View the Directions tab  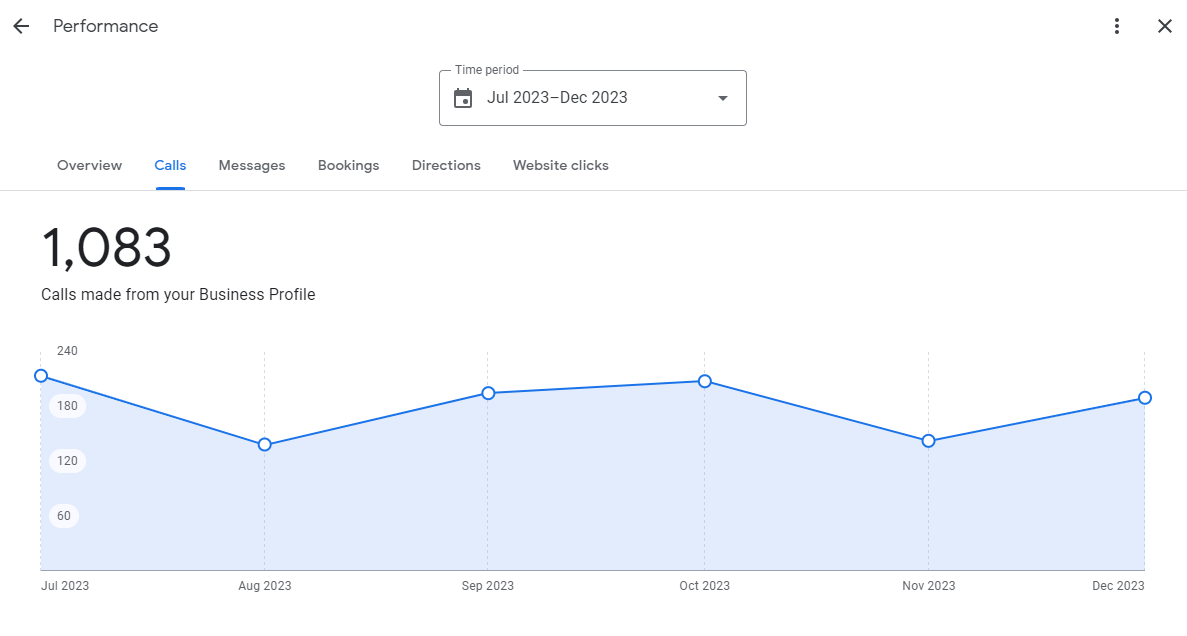446,165
